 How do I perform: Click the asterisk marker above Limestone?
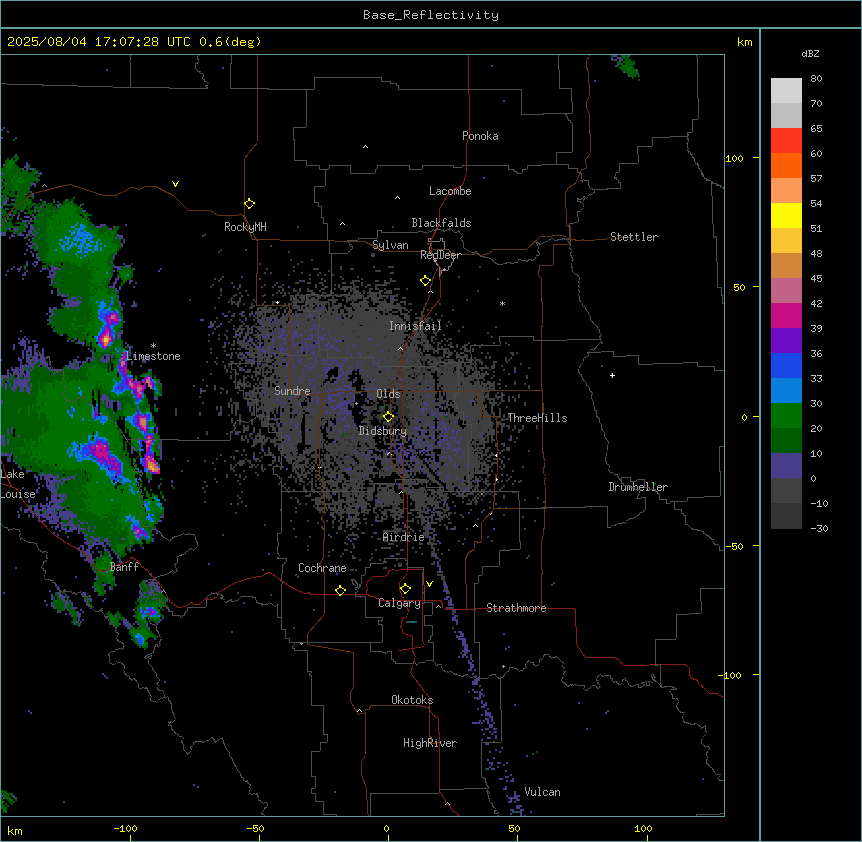153,346
